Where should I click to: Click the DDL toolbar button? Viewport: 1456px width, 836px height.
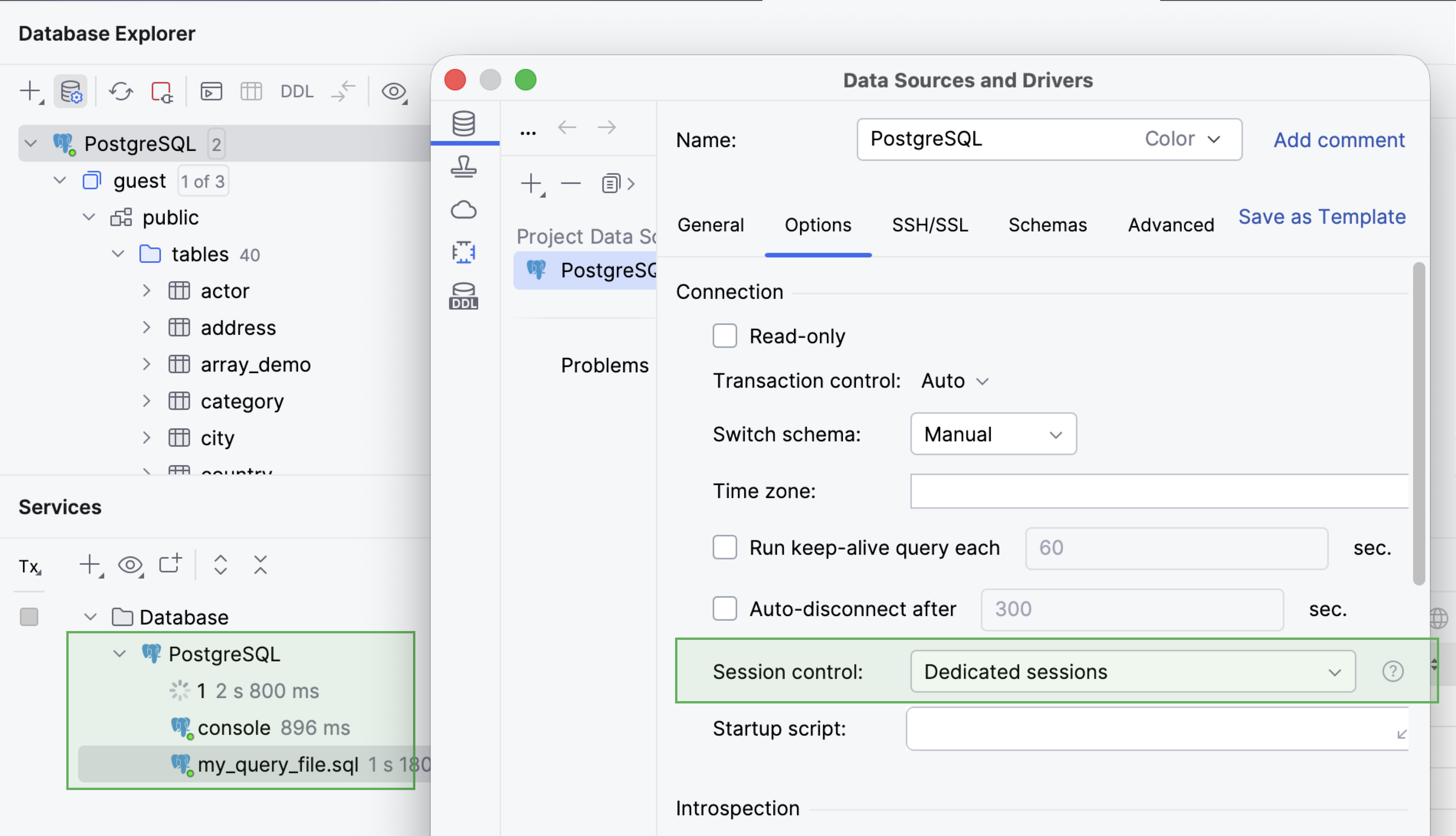pyautogui.click(x=297, y=91)
